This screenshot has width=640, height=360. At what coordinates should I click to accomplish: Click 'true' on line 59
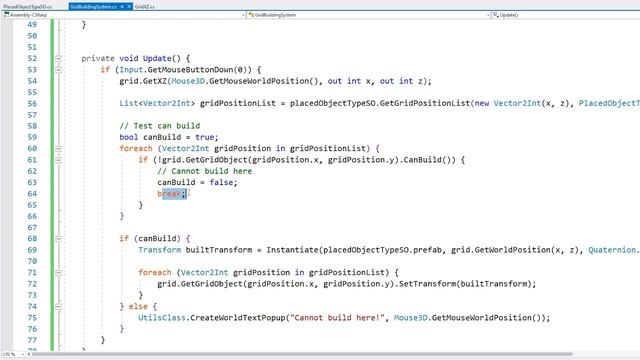(204, 137)
